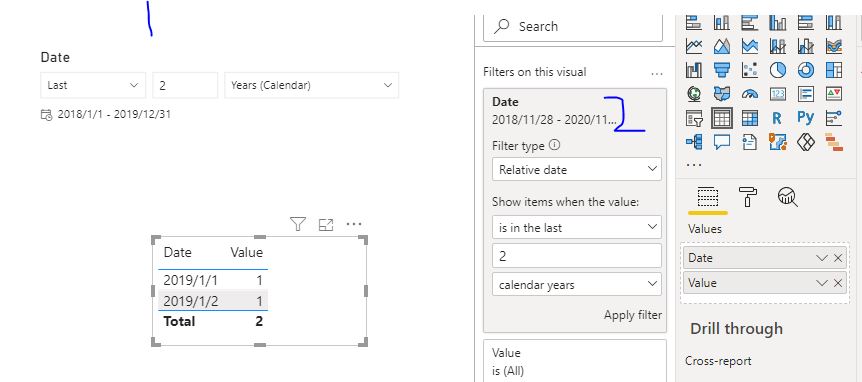Select the map globe visualization
This screenshot has width=862, height=382.
click(x=694, y=94)
